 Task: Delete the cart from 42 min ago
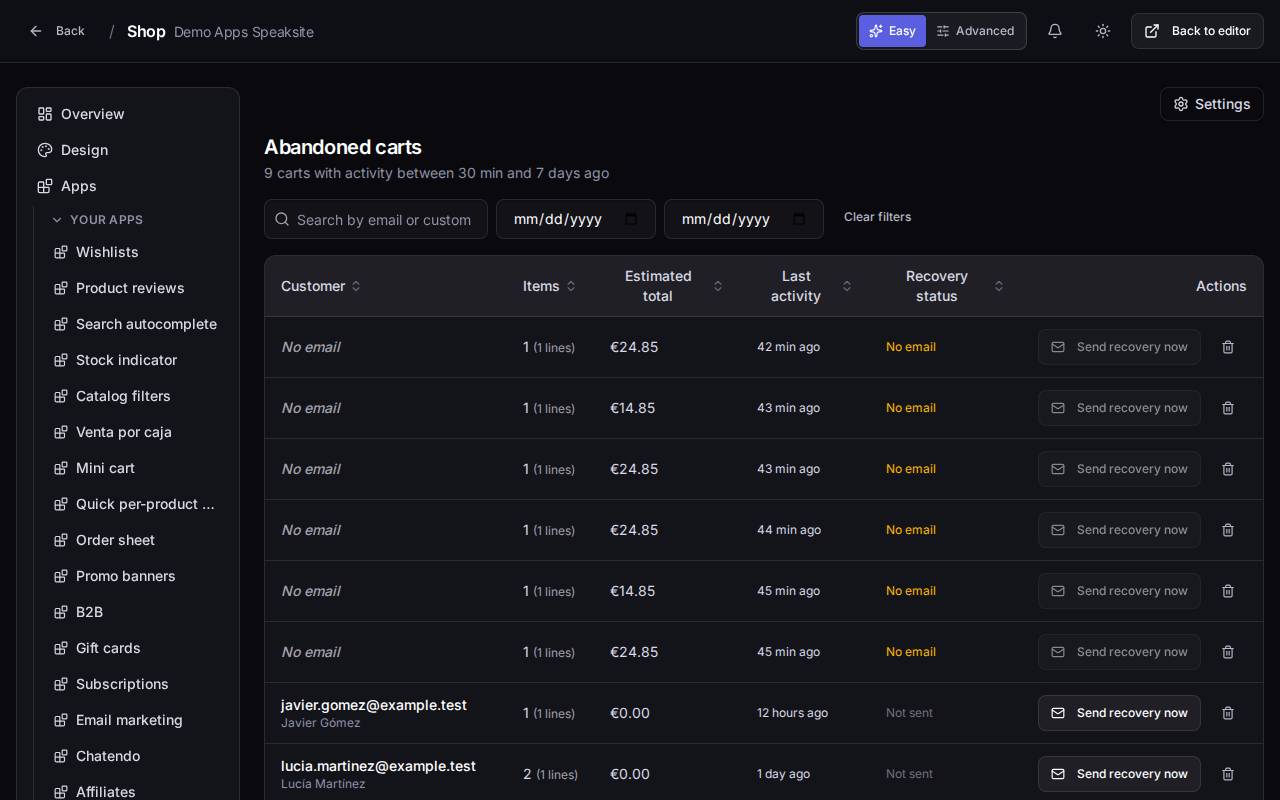coord(1228,347)
